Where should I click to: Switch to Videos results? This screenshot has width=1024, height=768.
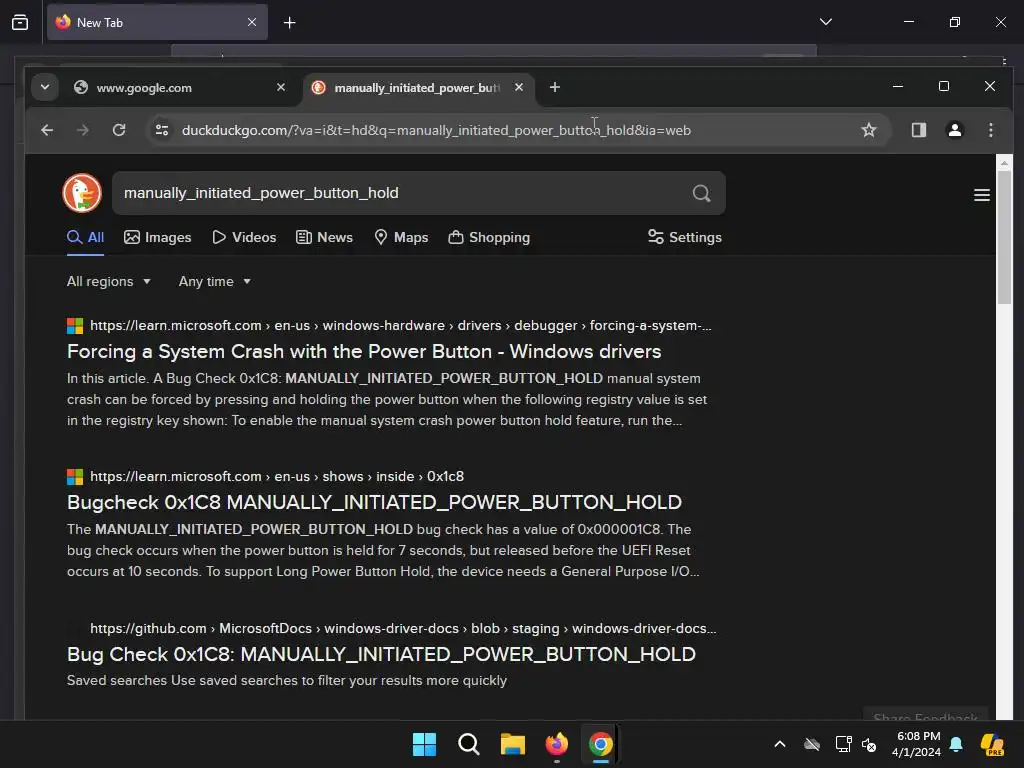click(244, 237)
